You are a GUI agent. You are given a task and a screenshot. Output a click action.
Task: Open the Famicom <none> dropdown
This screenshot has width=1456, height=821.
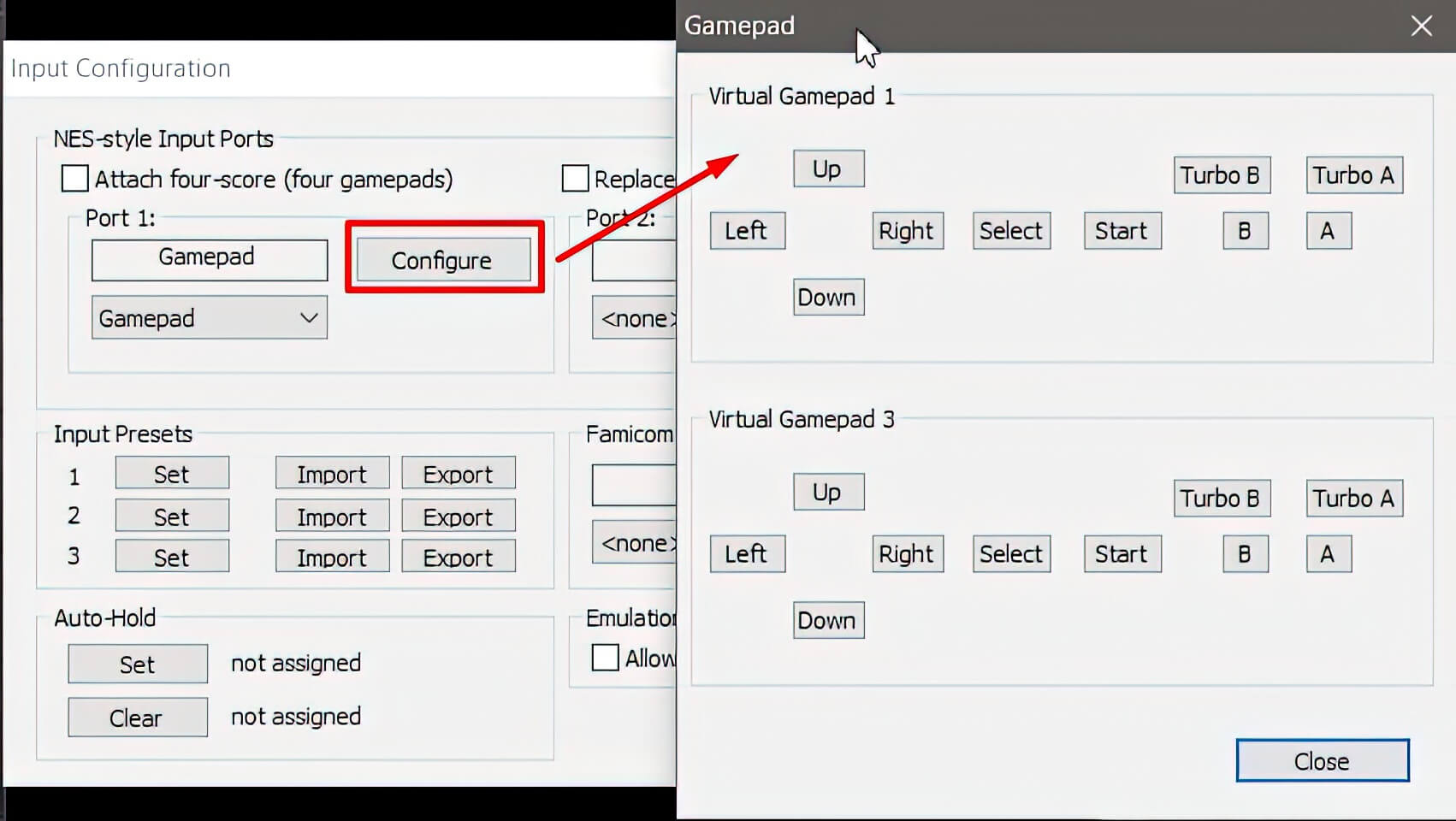click(635, 543)
